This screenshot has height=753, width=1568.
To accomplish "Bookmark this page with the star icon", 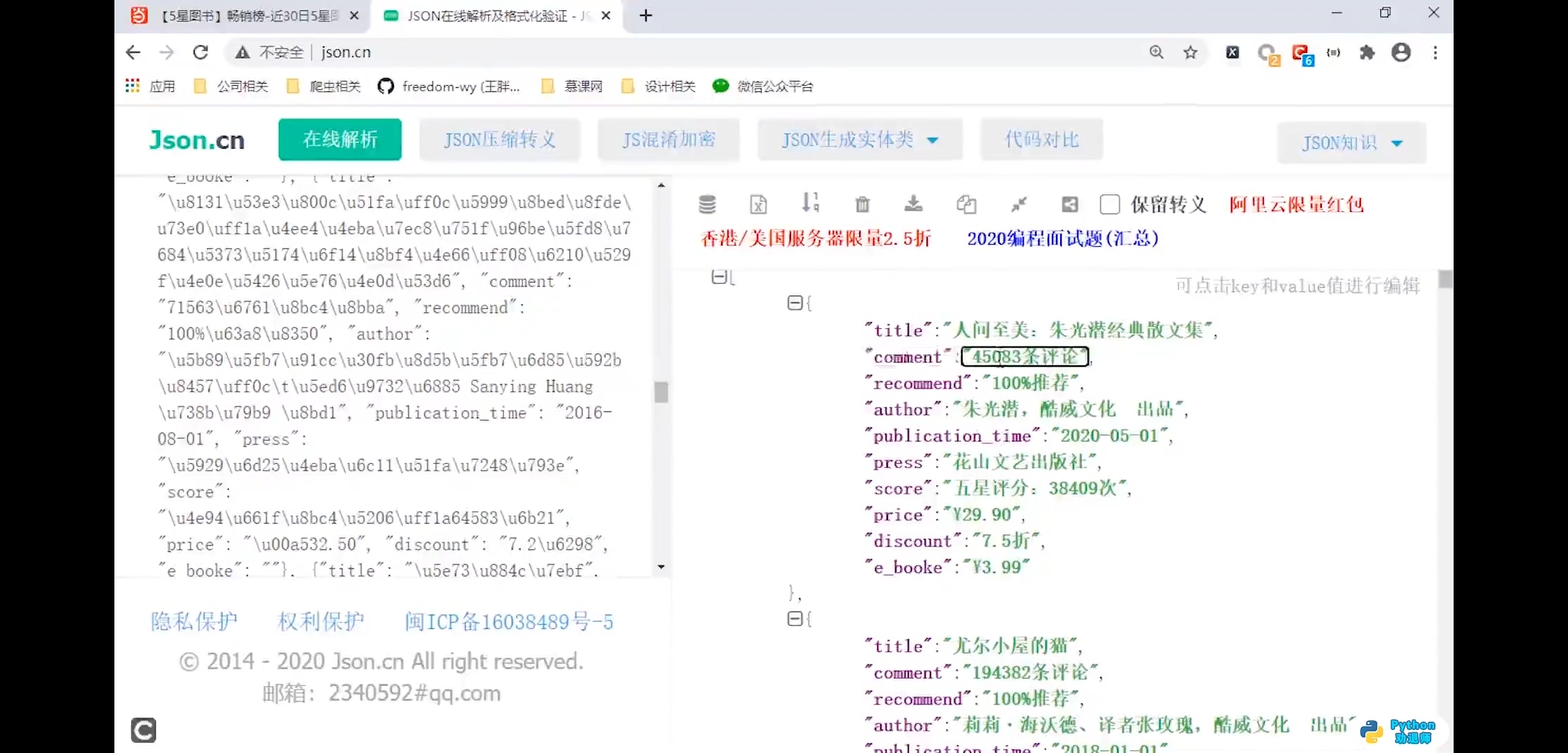I will [x=1191, y=52].
